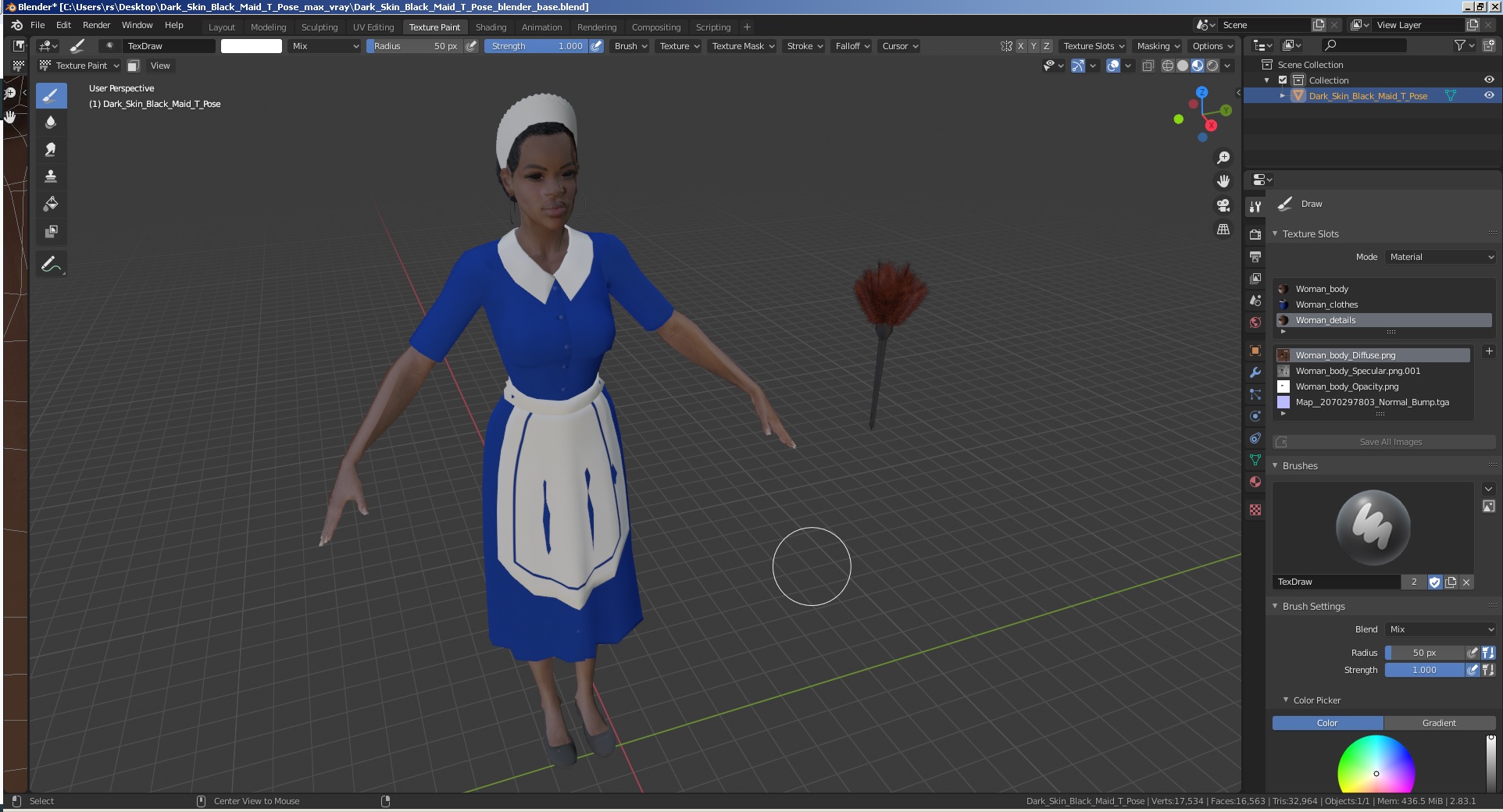Open the Texture checker properties tab
The height and width of the screenshot is (812, 1503).
click(x=1255, y=510)
